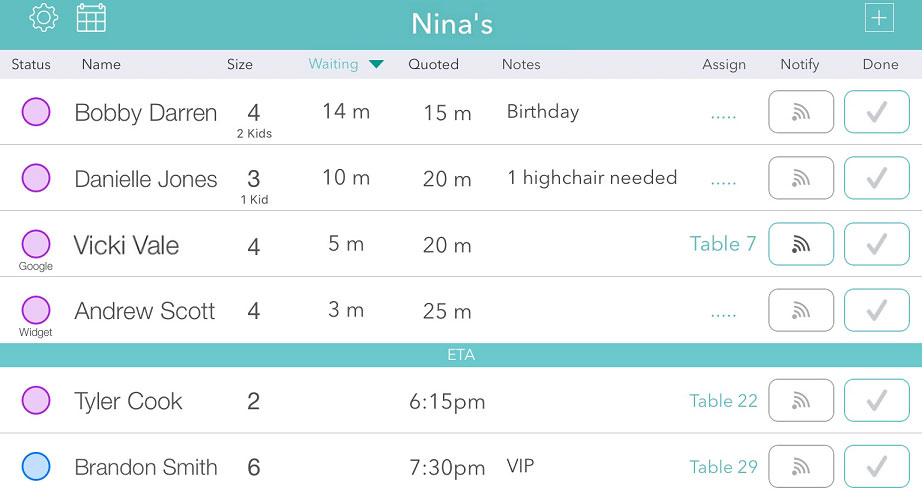Notify Andrew Scott using the signal icon
922x497 pixels.
[801, 310]
